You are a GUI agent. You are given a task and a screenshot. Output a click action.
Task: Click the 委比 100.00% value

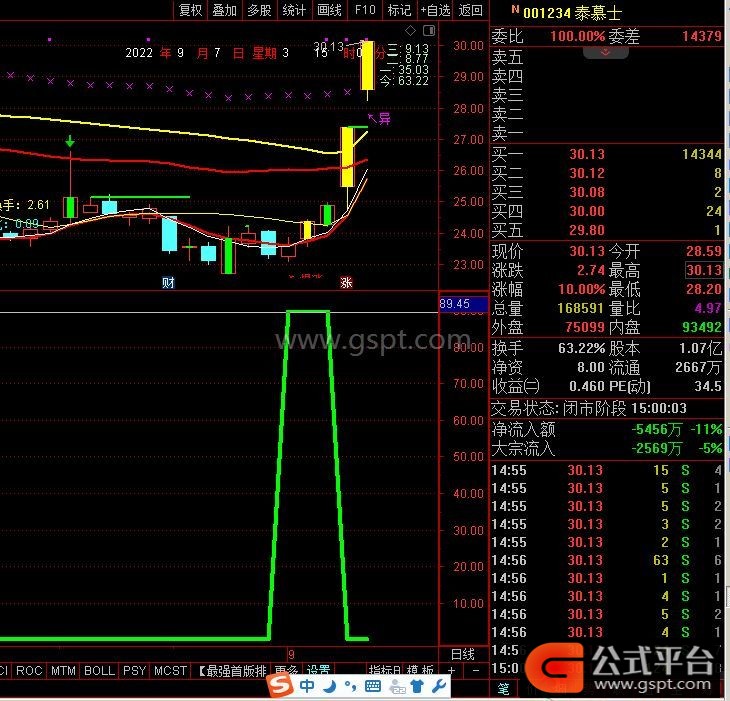point(577,36)
